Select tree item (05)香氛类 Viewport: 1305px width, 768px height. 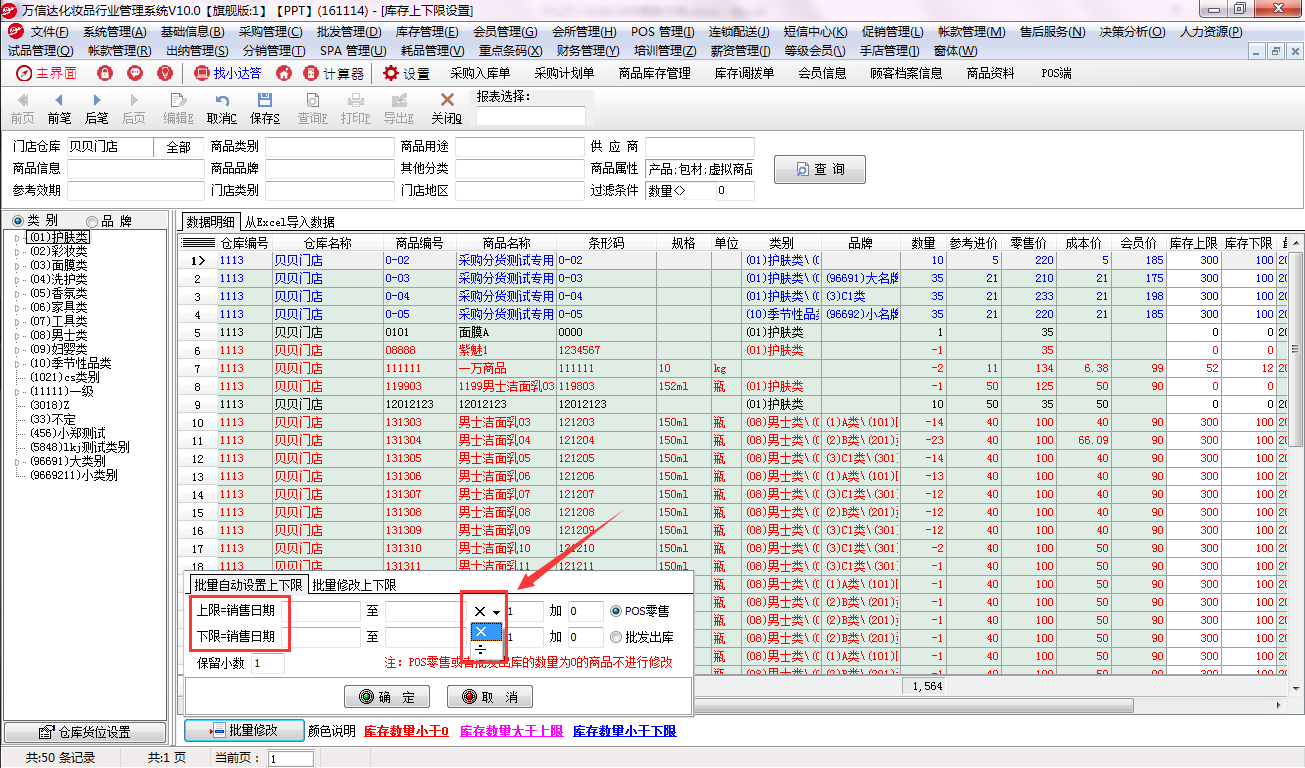coord(58,293)
